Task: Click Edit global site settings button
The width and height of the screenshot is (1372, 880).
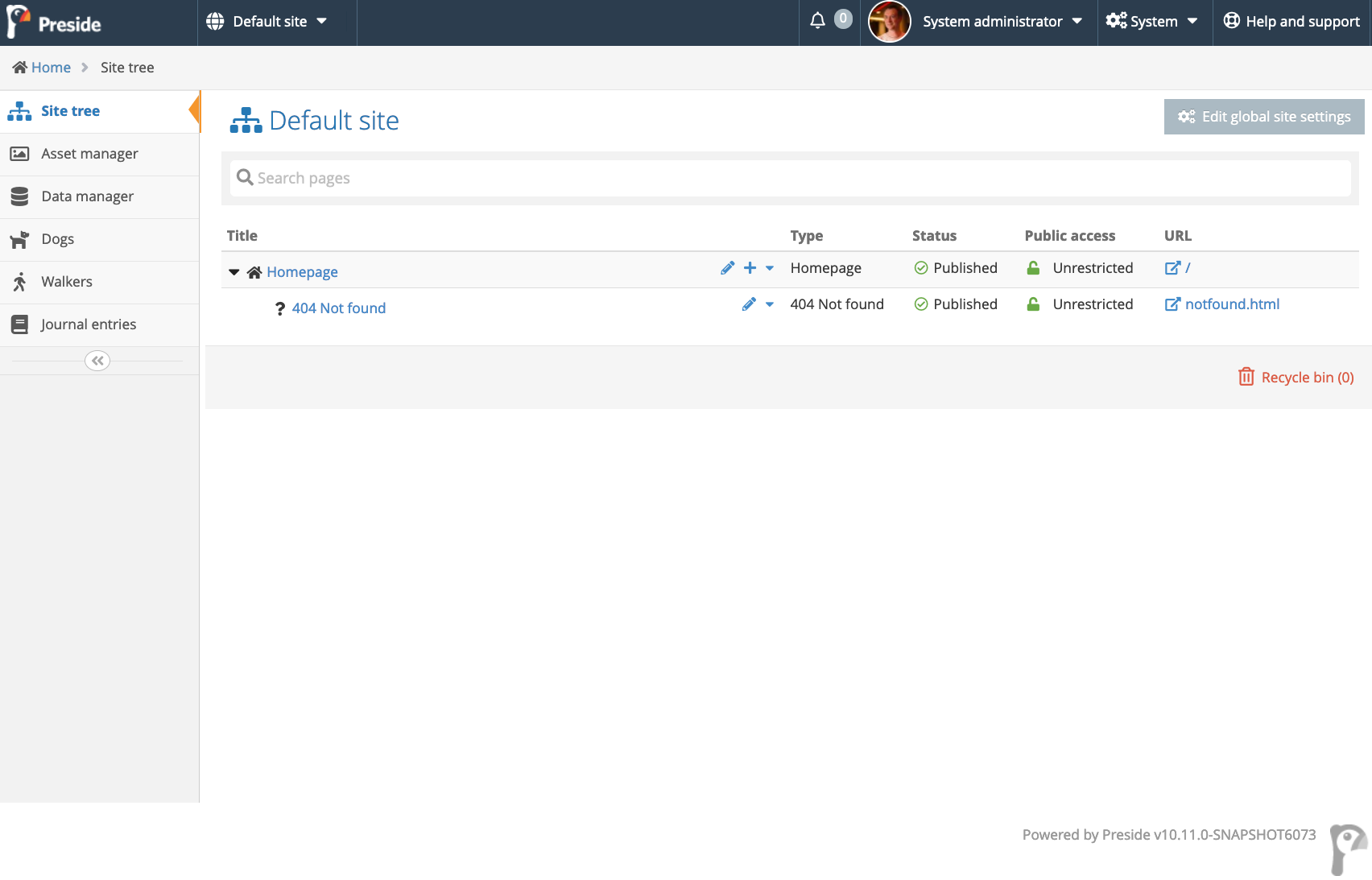Action: coord(1263,117)
